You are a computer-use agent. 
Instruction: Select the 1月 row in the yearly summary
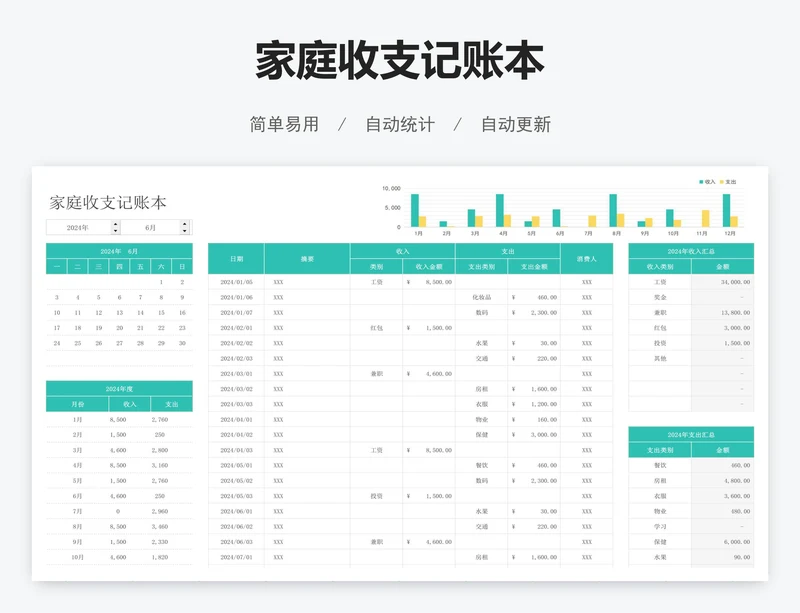[119, 420]
